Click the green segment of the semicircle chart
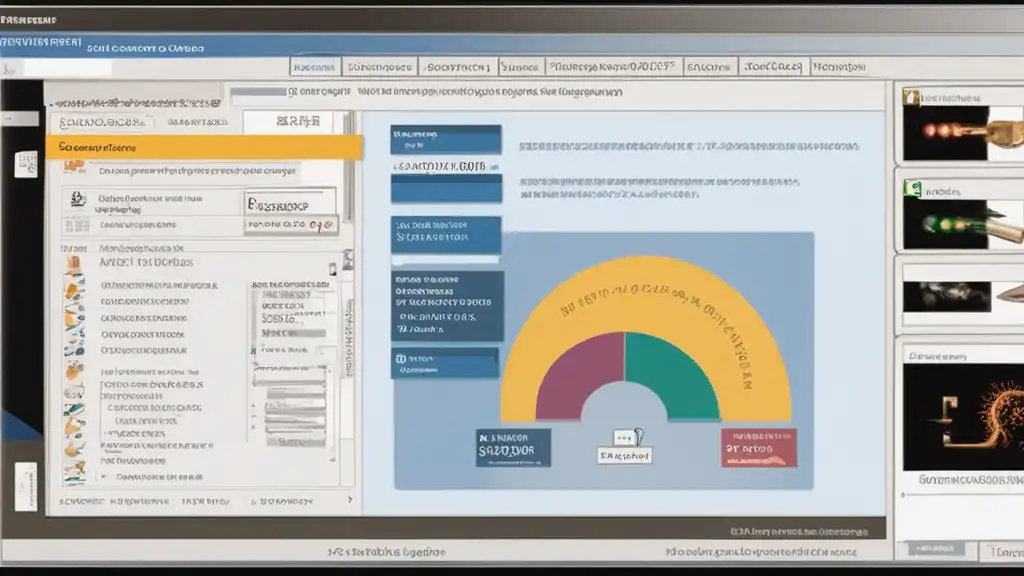This screenshot has height=576, width=1024. click(669, 372)
